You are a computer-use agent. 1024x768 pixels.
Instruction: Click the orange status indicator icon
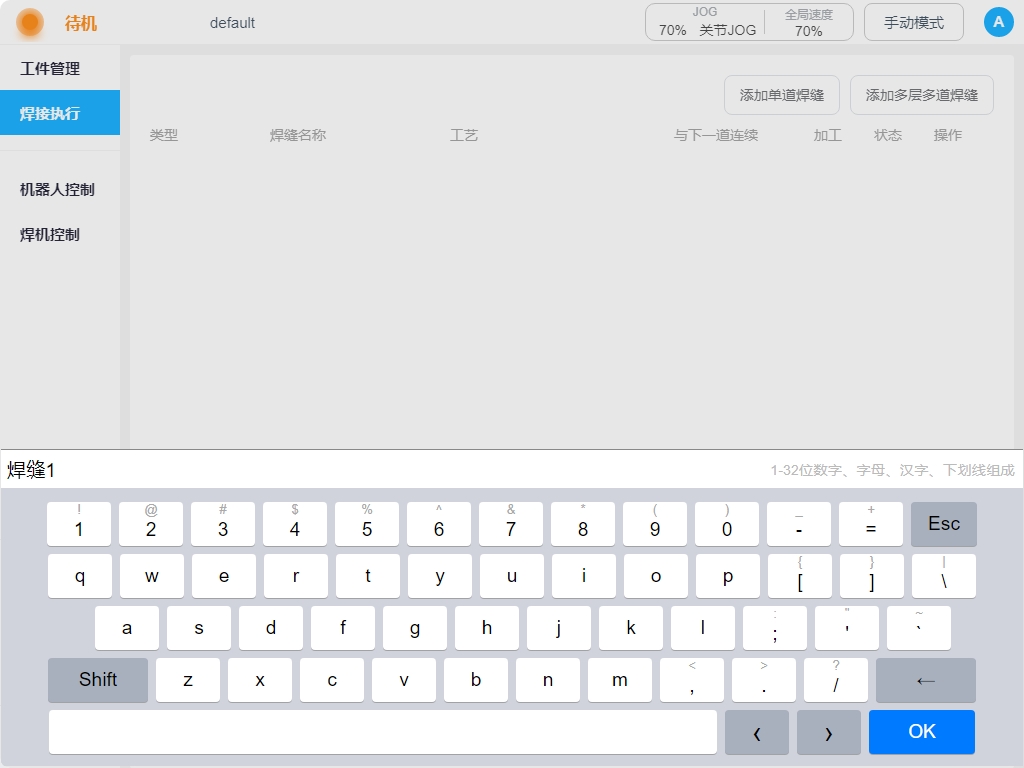(30, 22)
